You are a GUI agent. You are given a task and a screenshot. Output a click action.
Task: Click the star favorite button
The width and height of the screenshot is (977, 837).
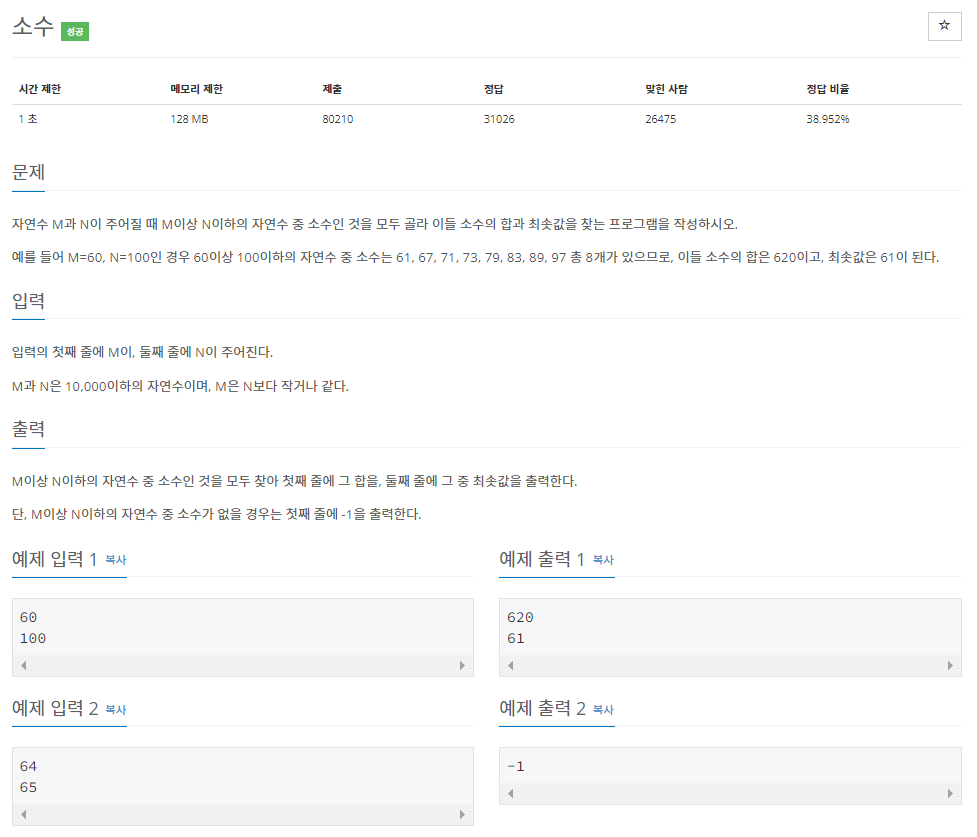944,26
